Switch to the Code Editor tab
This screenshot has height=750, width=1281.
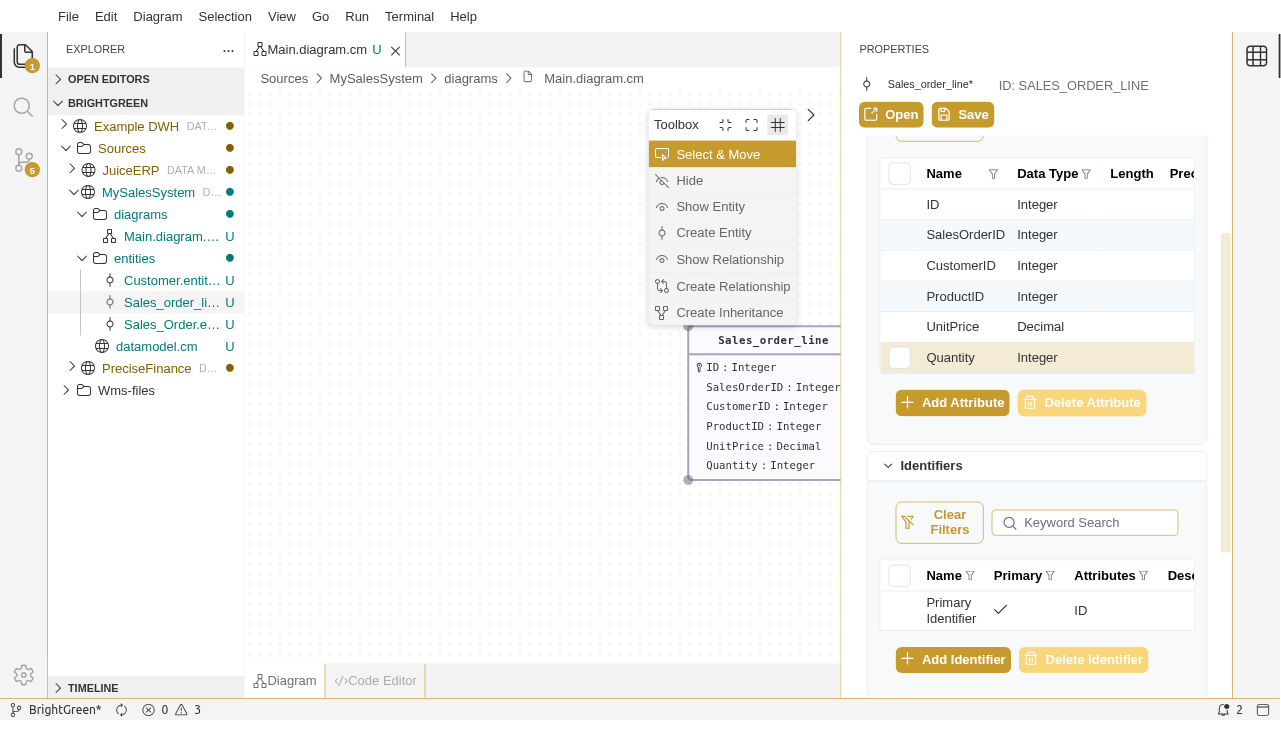tap(375, 681)
